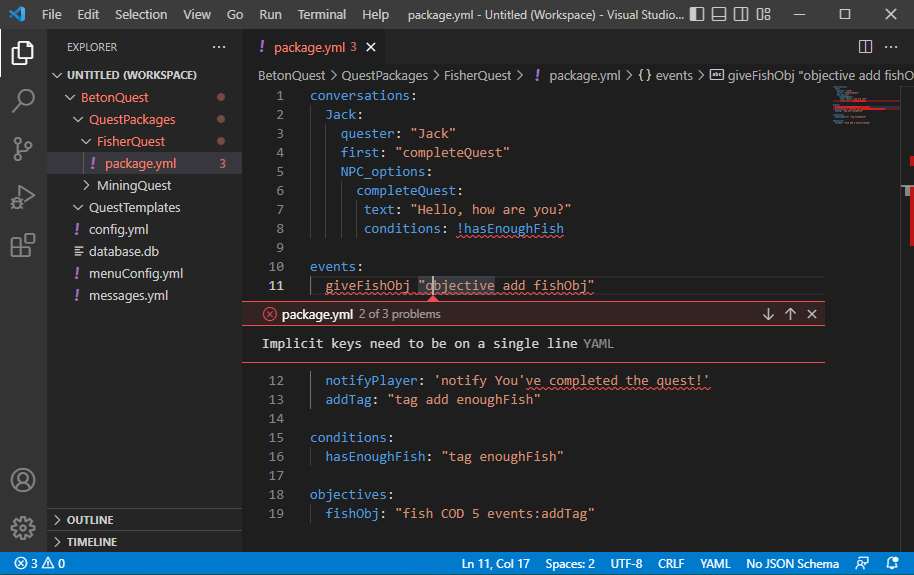
Task: Open the Accounts menu icon
Action: 23,480
